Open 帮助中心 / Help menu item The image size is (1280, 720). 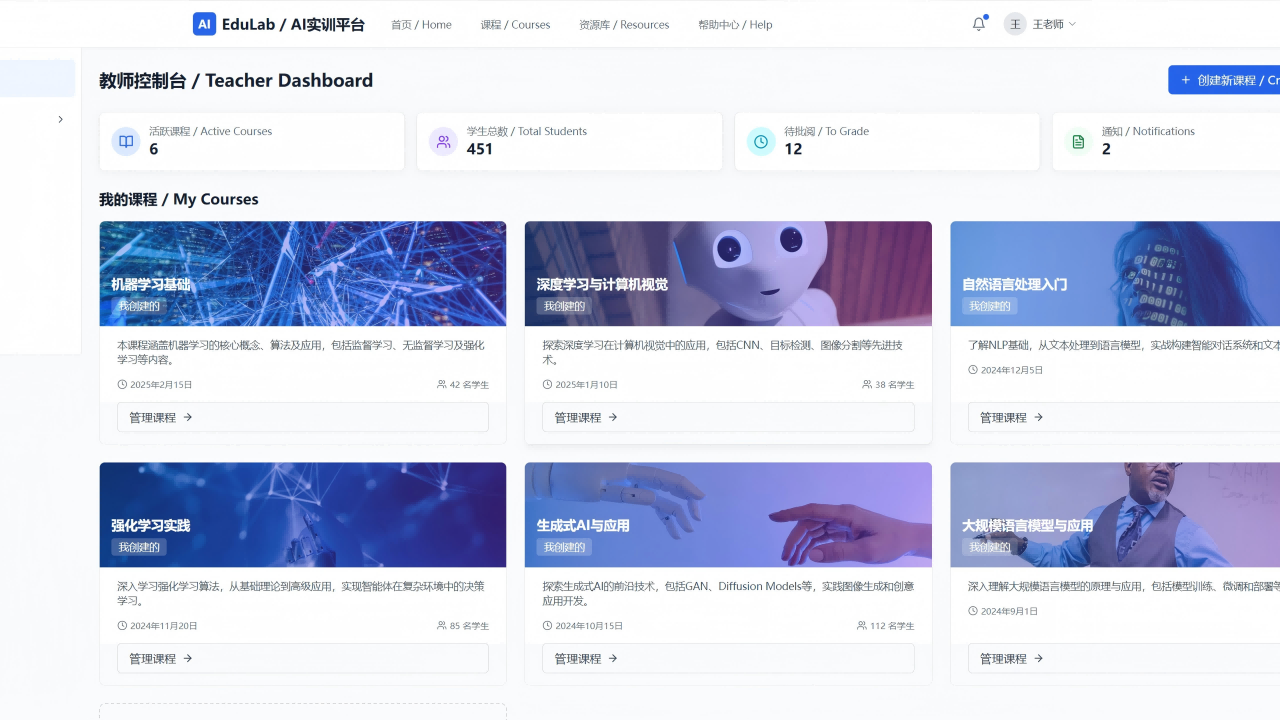735,24
